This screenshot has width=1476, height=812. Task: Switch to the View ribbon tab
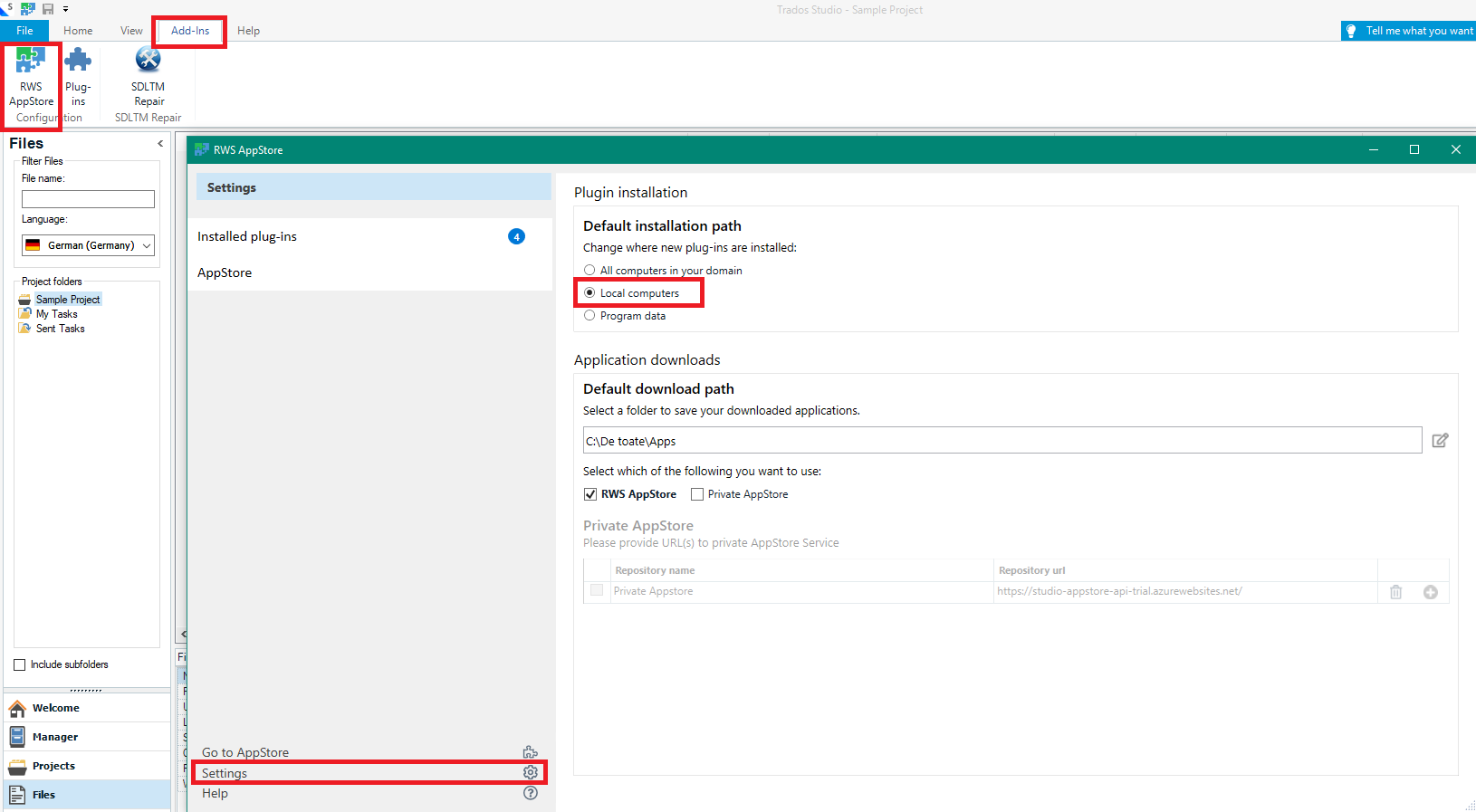pyautogui.click(x=131, y=31)
